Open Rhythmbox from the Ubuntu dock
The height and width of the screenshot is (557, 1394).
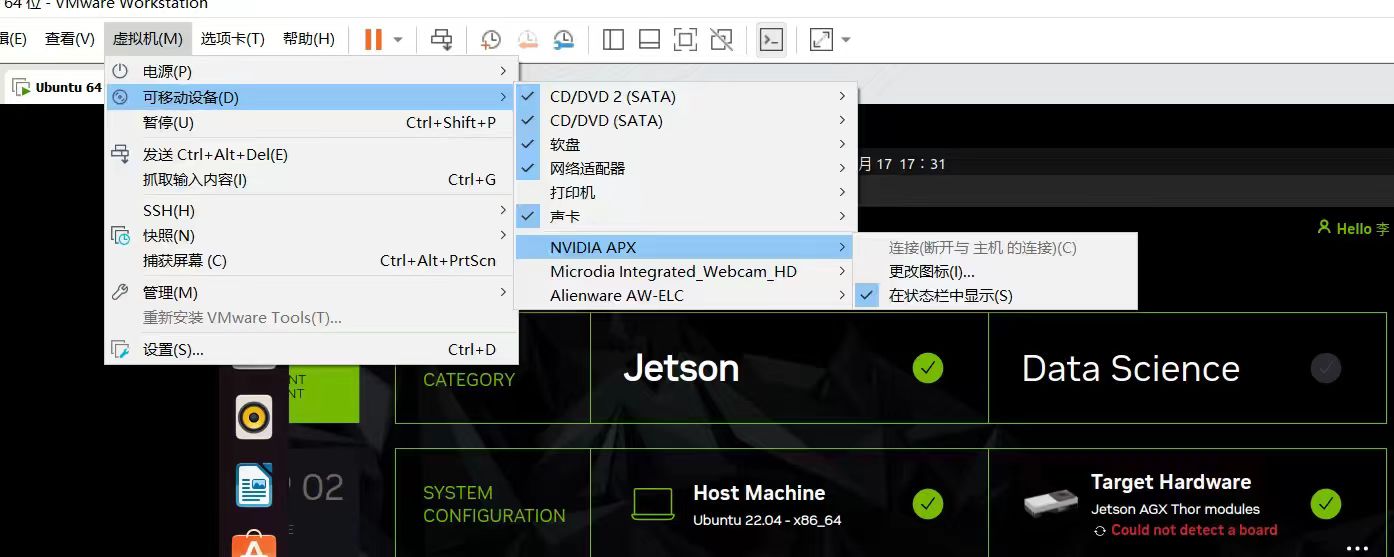tap(254, 417)
